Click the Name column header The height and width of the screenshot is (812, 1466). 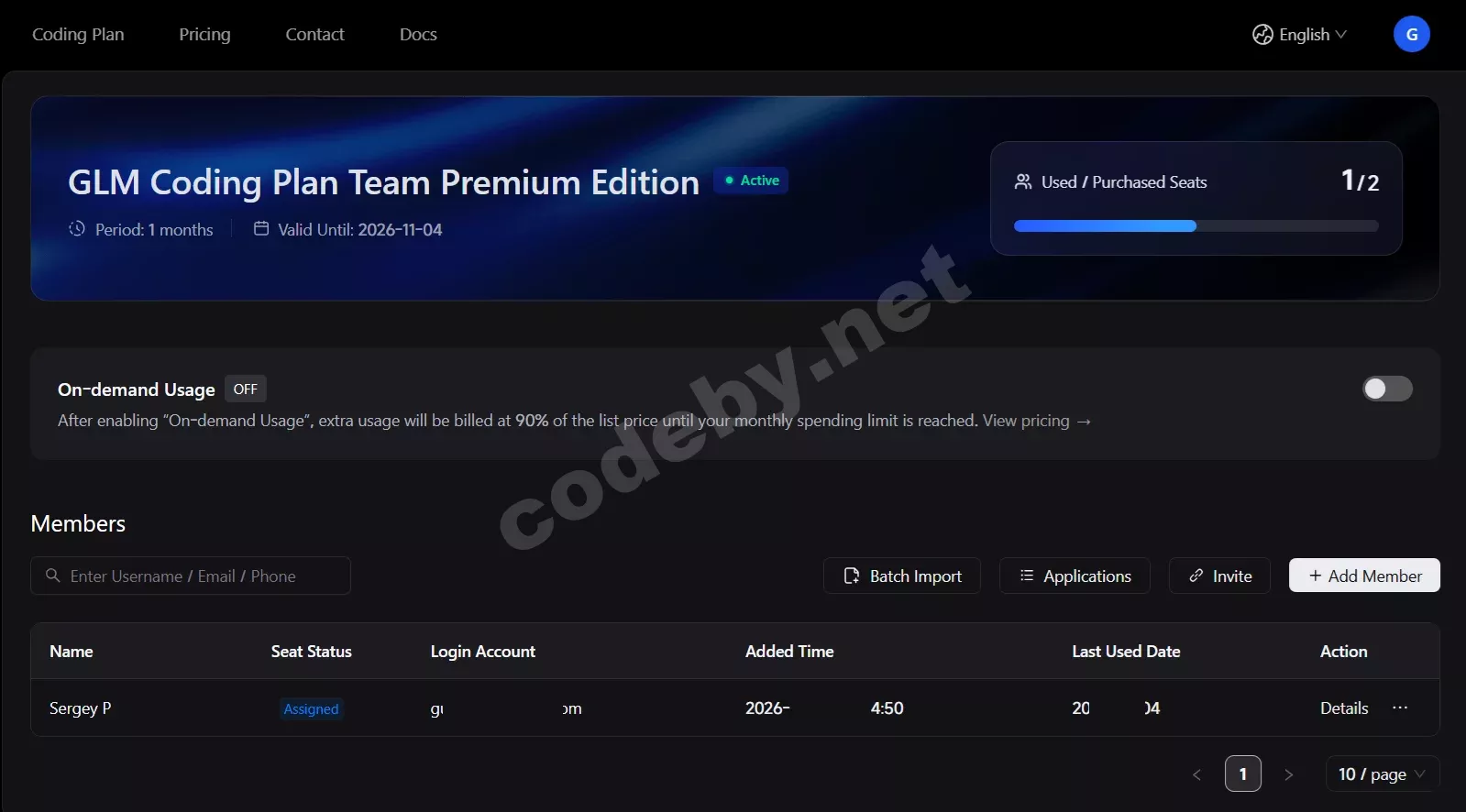[x=72, y=652]
